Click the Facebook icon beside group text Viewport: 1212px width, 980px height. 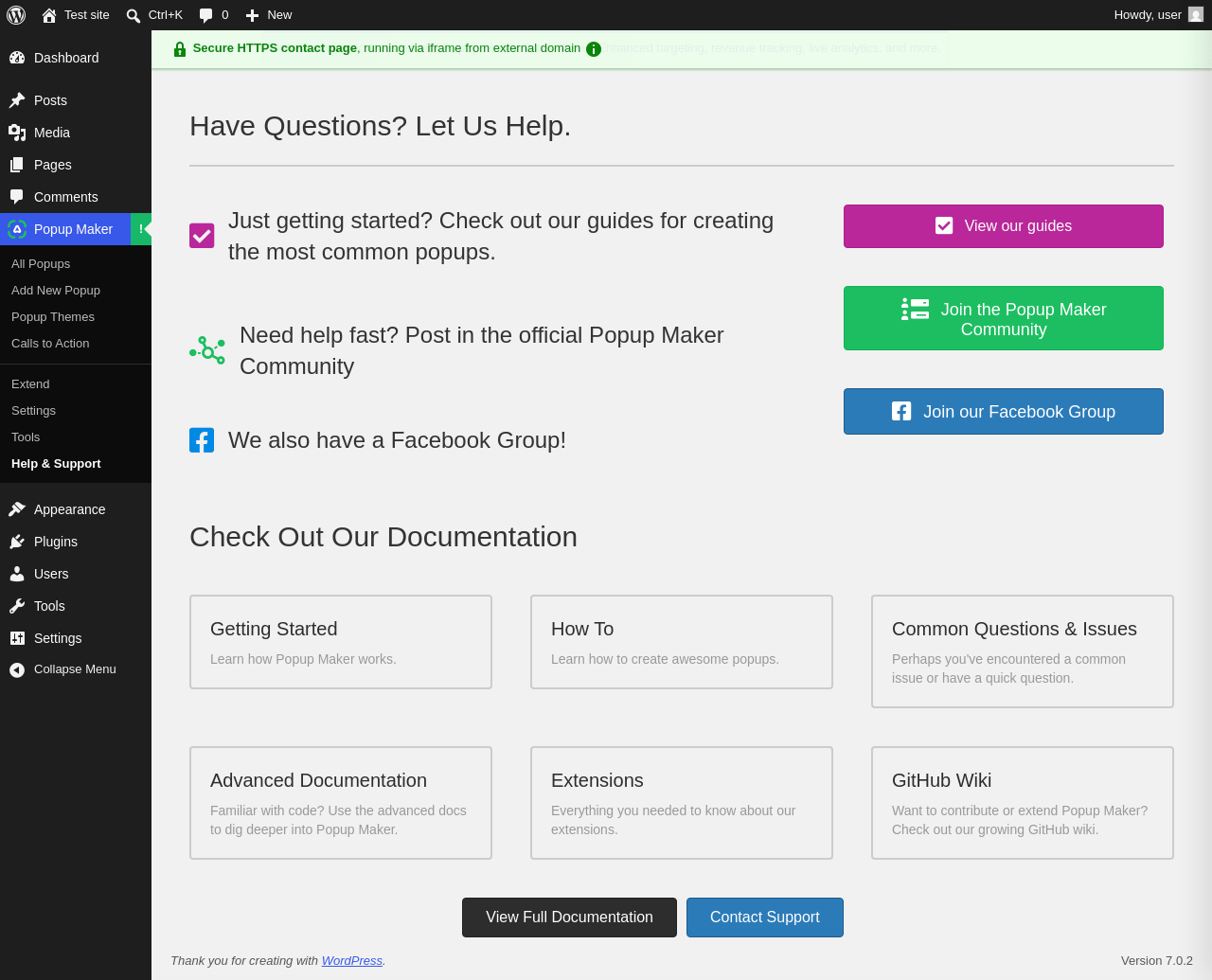click(x=202, y=440)
